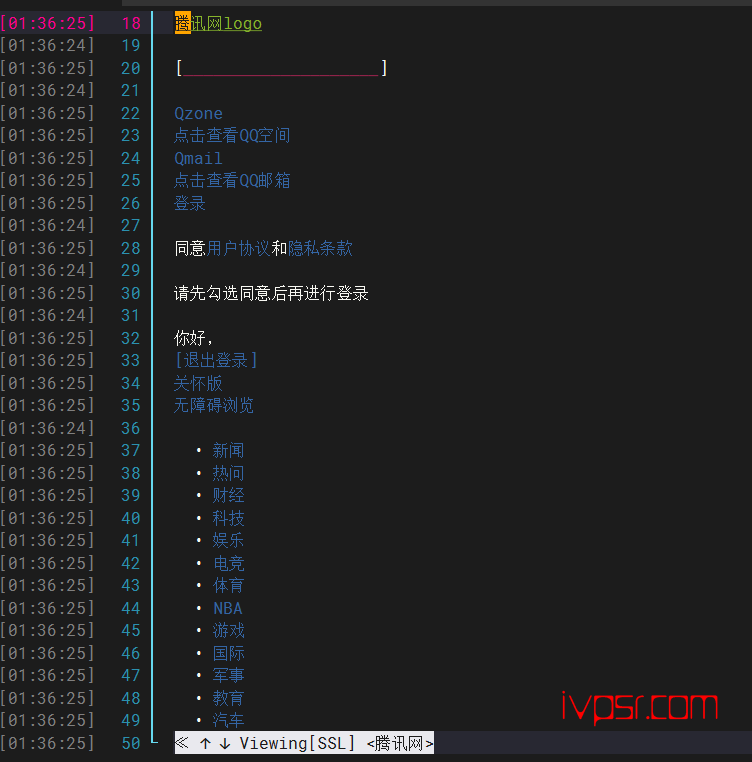Screen dimensions: 752x762
Task: Open the Qzone link
Action: [198, 113]
